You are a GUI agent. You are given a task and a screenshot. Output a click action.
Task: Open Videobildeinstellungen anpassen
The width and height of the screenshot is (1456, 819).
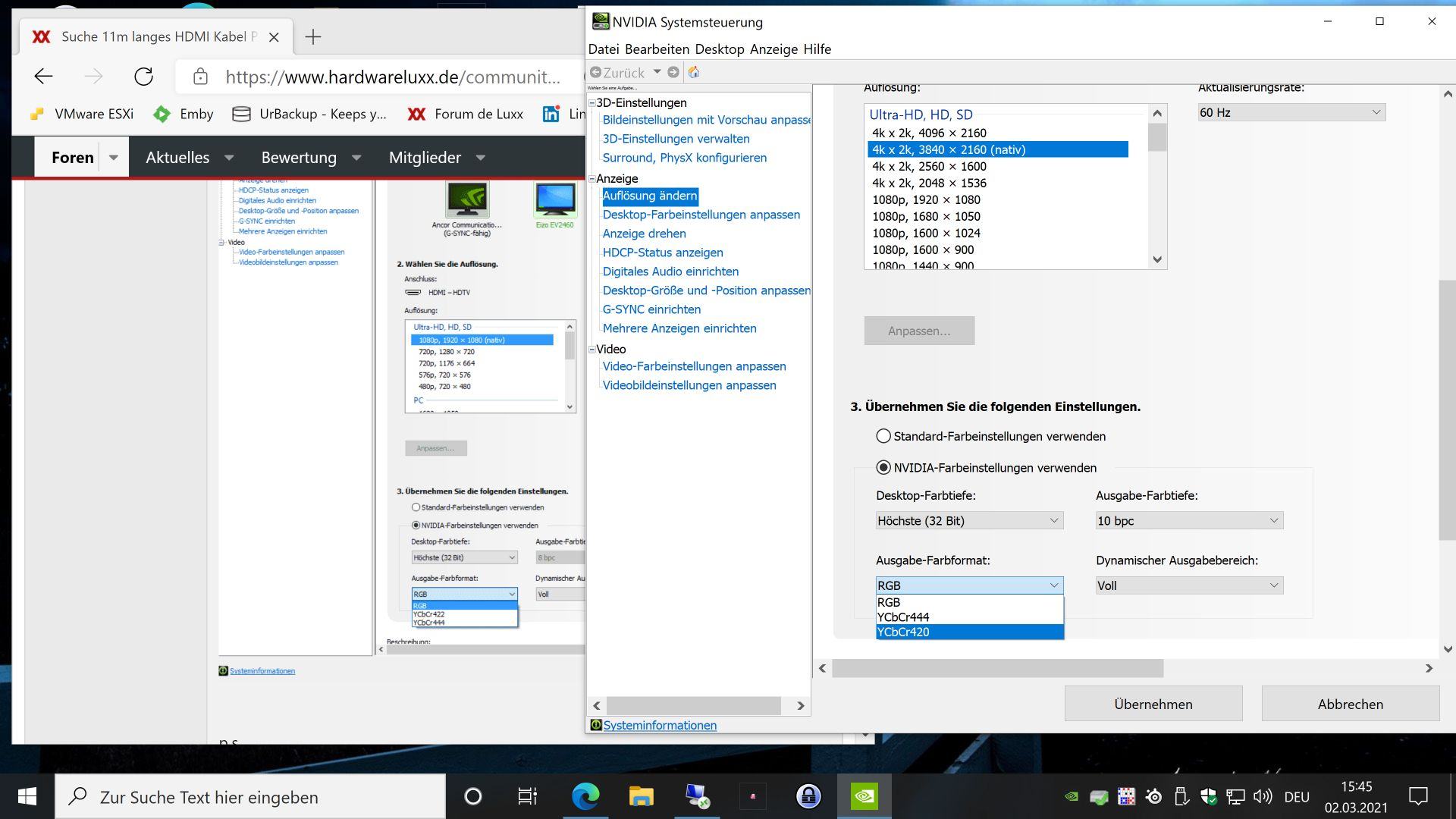click(689, 385)
